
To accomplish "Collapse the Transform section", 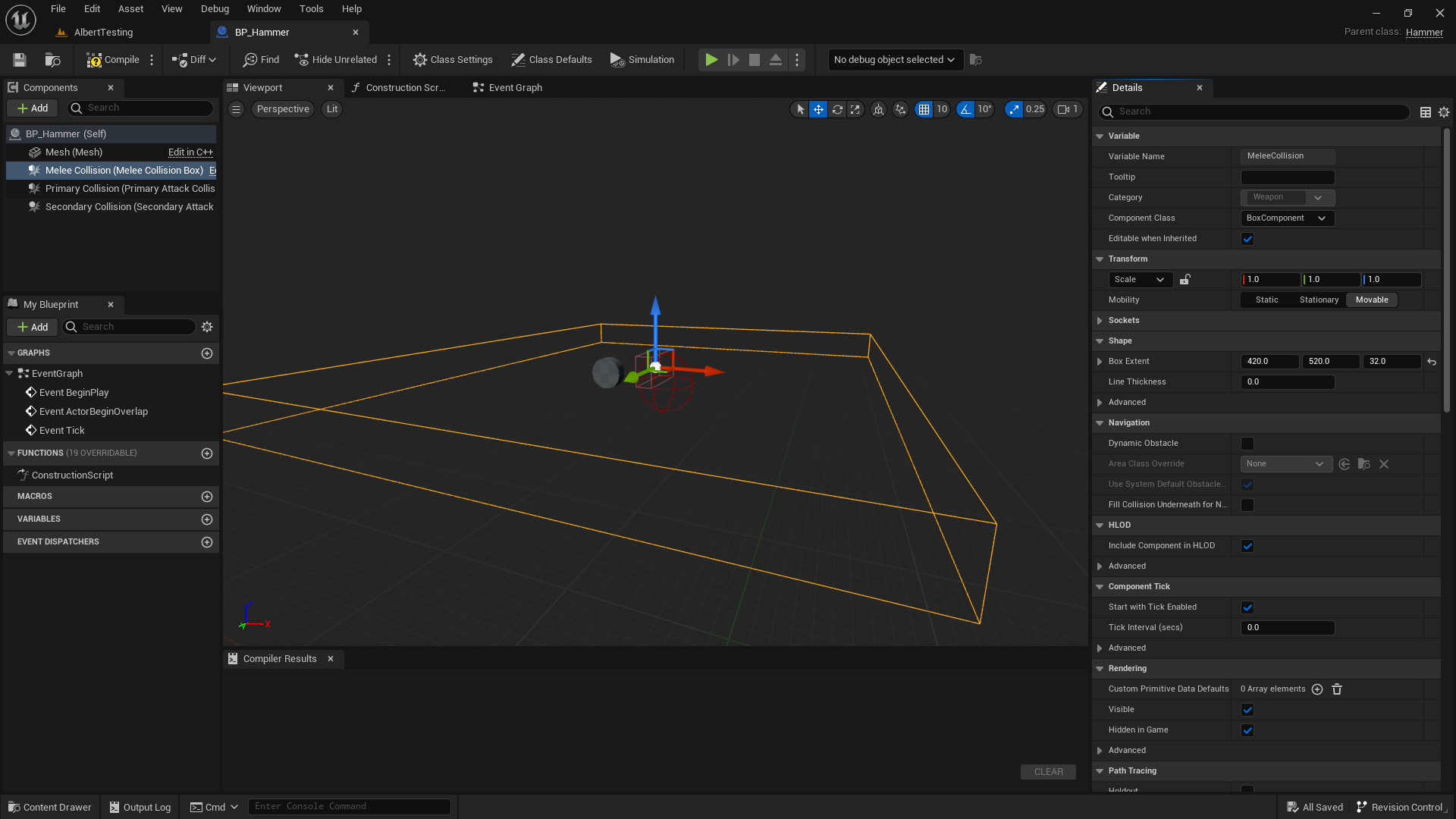I will (x=1100, y=259).
